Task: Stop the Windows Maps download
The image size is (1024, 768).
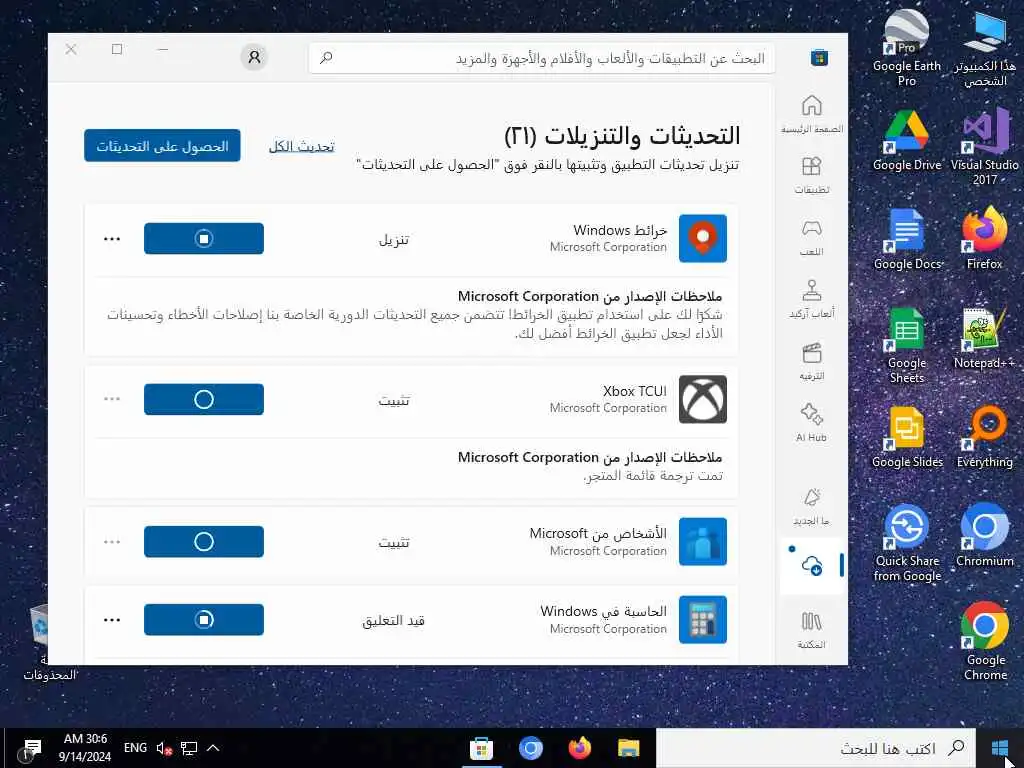Action: (x=204, y=238)
